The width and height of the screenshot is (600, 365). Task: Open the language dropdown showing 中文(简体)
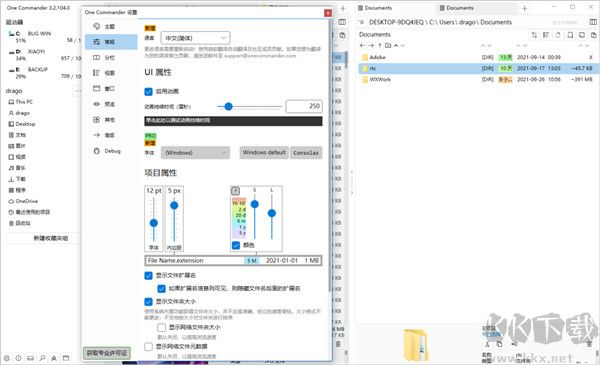[195, 38]
